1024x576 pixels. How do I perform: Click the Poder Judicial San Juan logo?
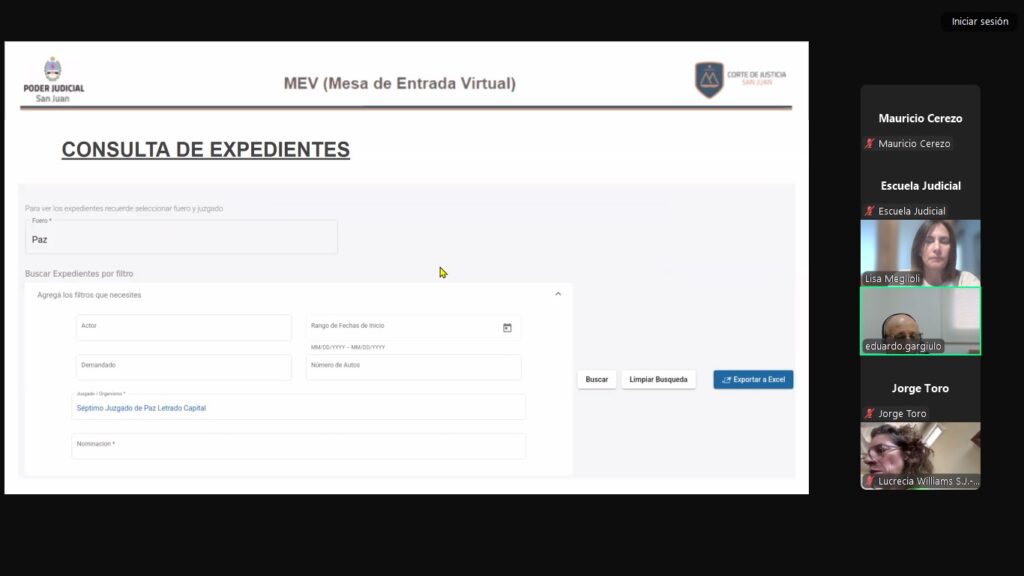pyautogui.click(x=53, y=80)
